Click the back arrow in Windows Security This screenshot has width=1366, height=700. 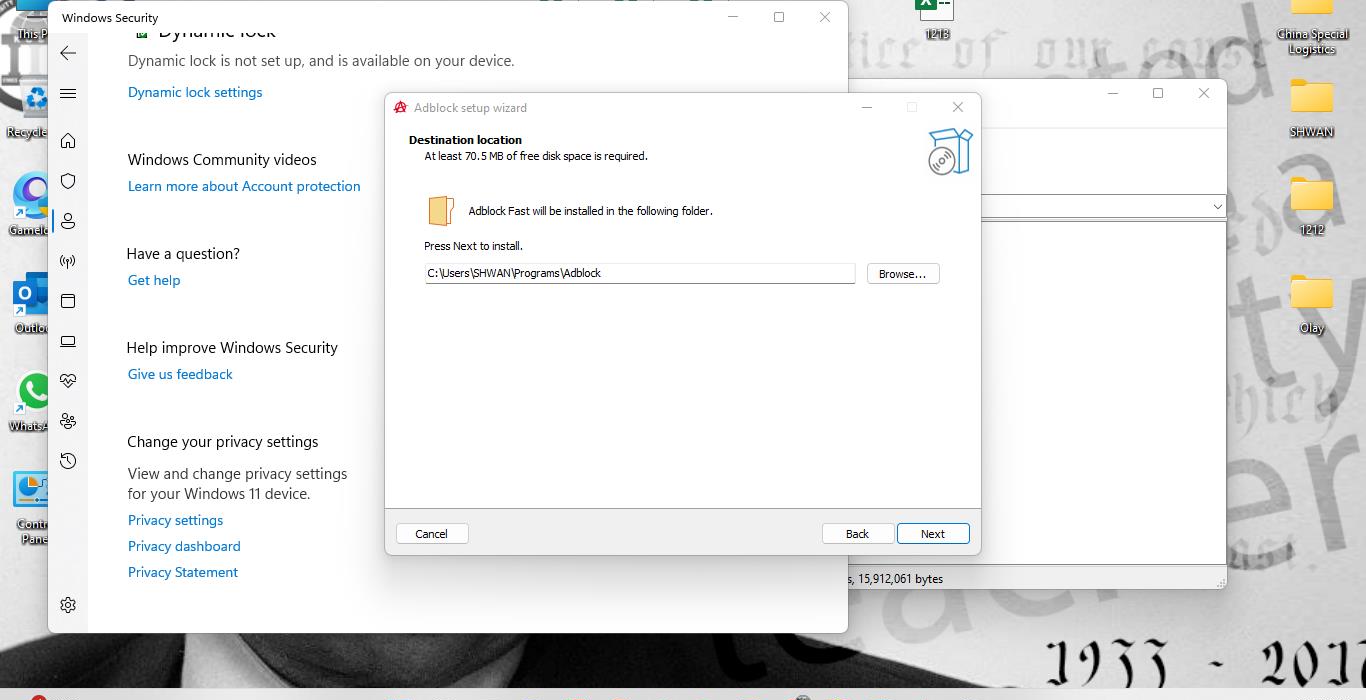(x=68, y=53)
